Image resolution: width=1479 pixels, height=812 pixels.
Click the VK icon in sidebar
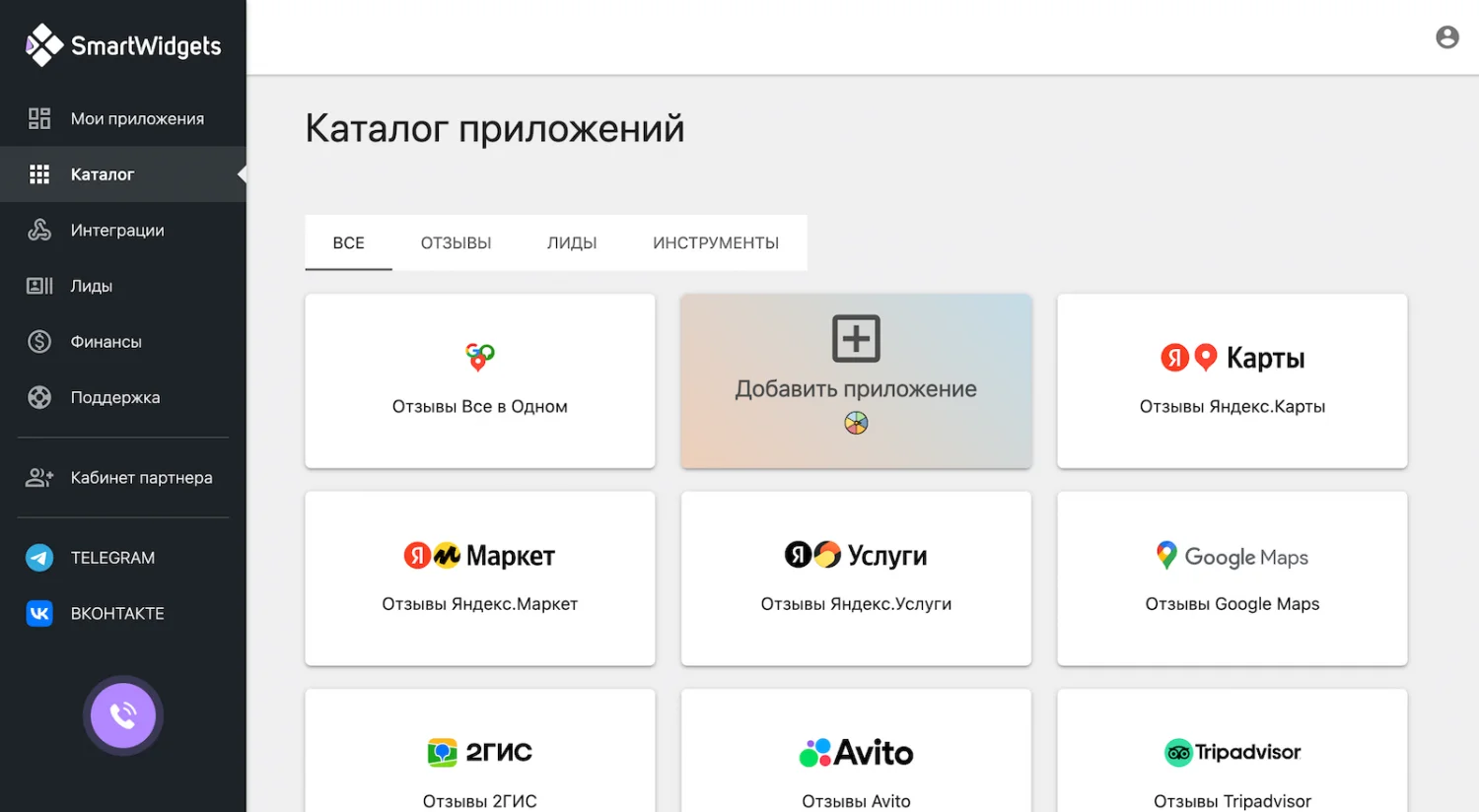39,614
